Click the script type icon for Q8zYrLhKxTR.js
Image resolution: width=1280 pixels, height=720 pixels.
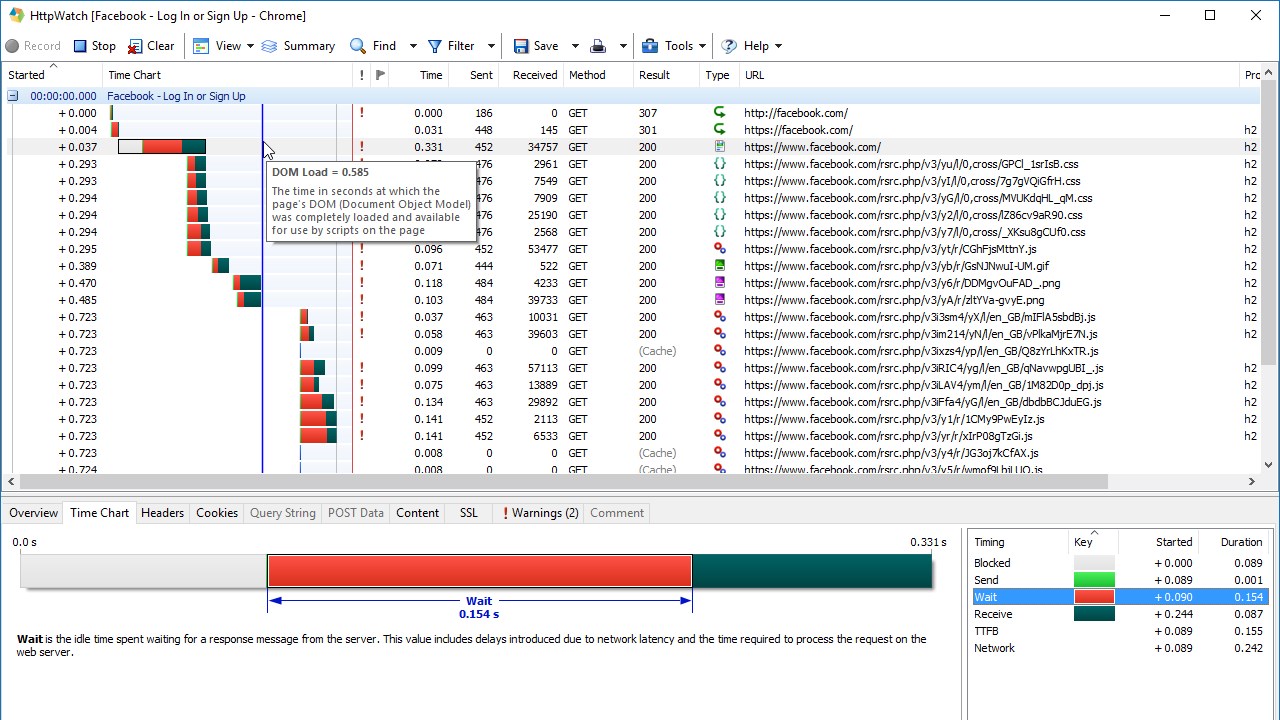[719, 351]
